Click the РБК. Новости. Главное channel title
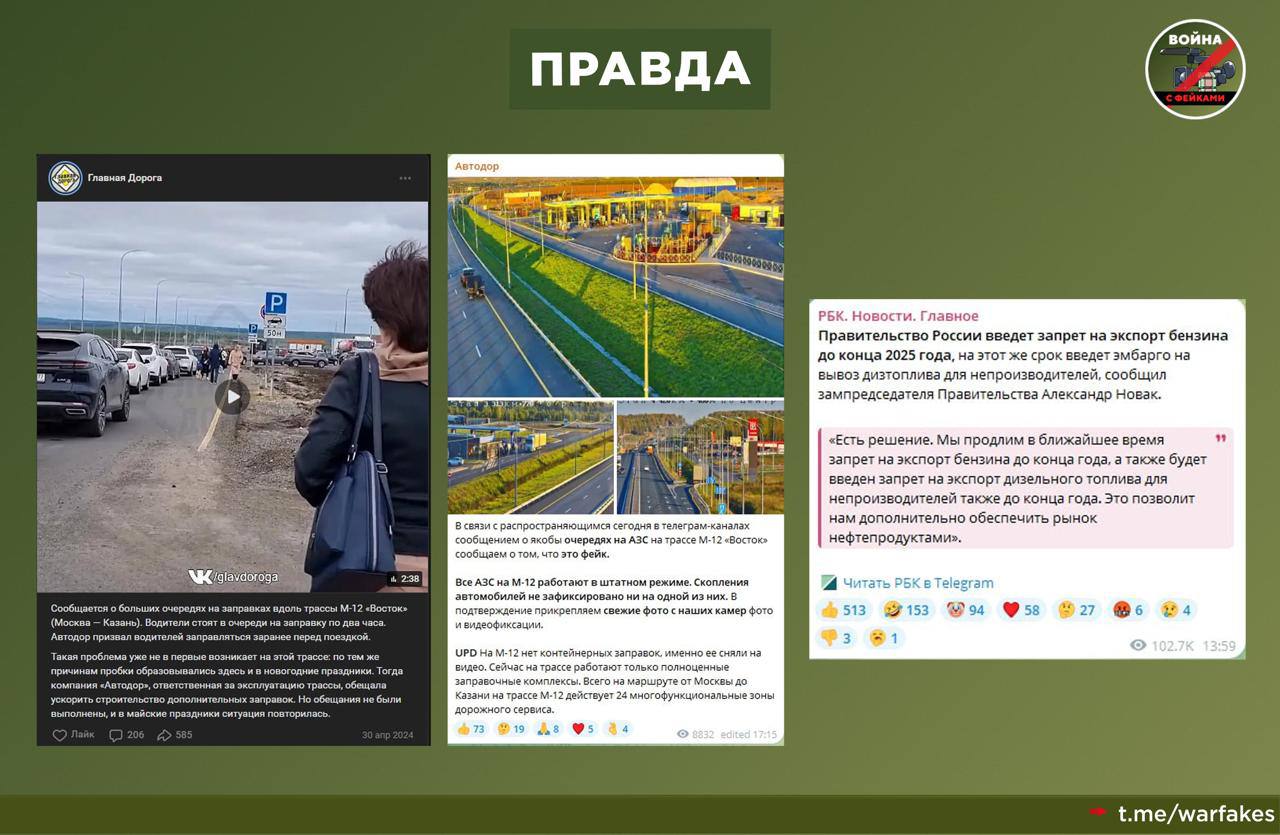The image size is (1280, 835). [898, 316]
